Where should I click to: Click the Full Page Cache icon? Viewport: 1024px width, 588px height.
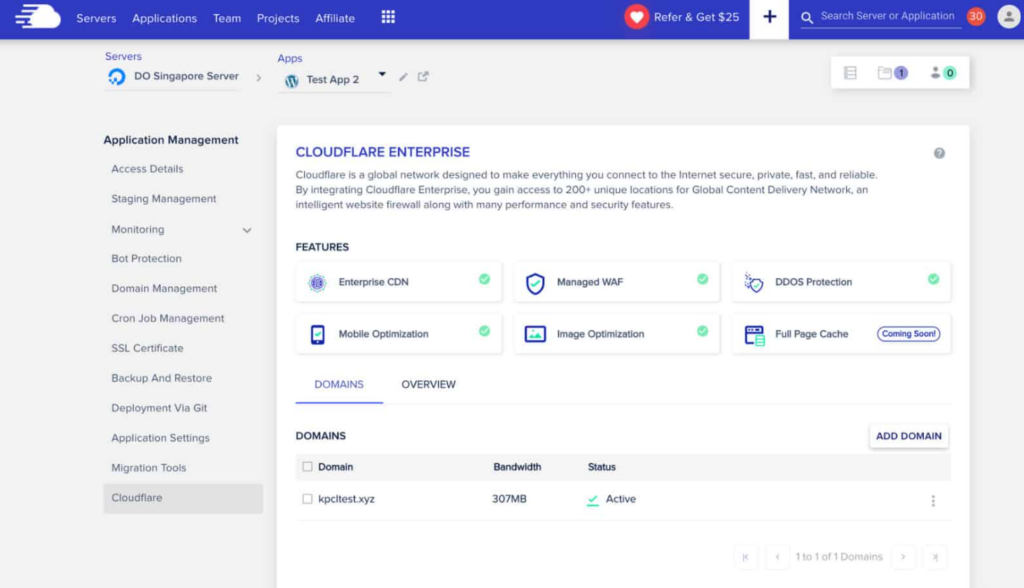[x=754, y=335]
